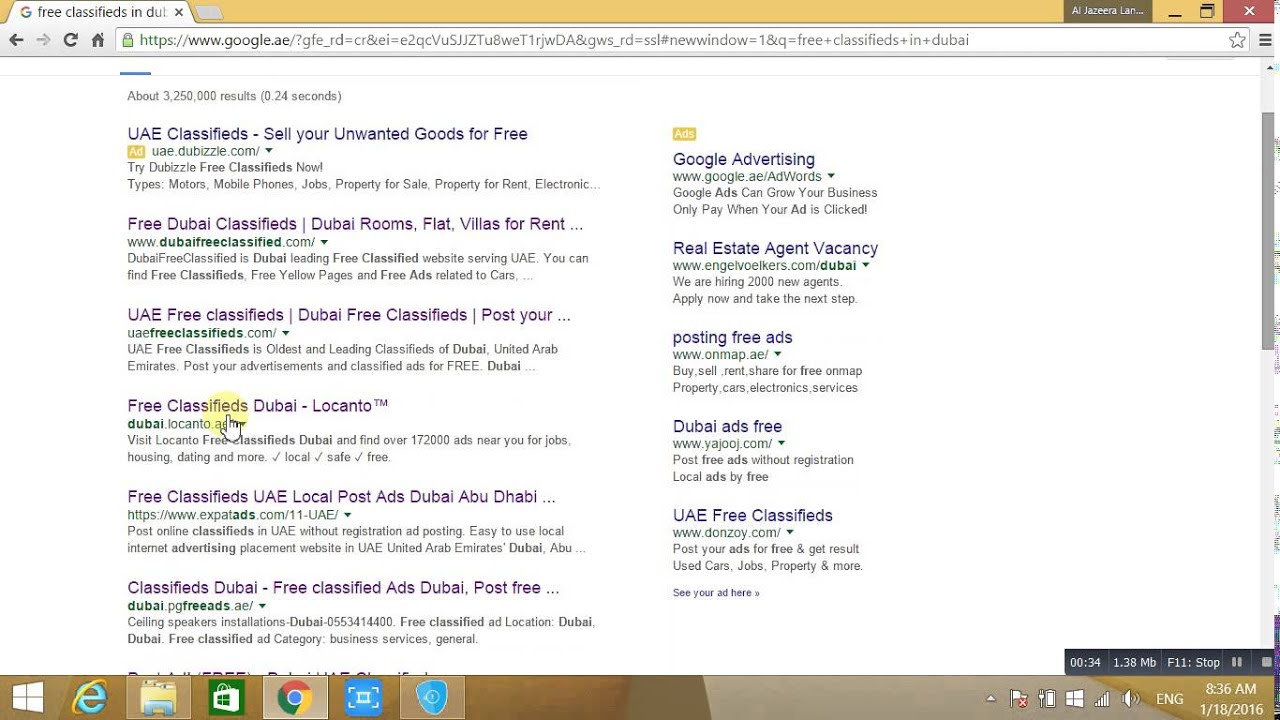
Task: Show hidden system tray icons
Action: (991, 699)
